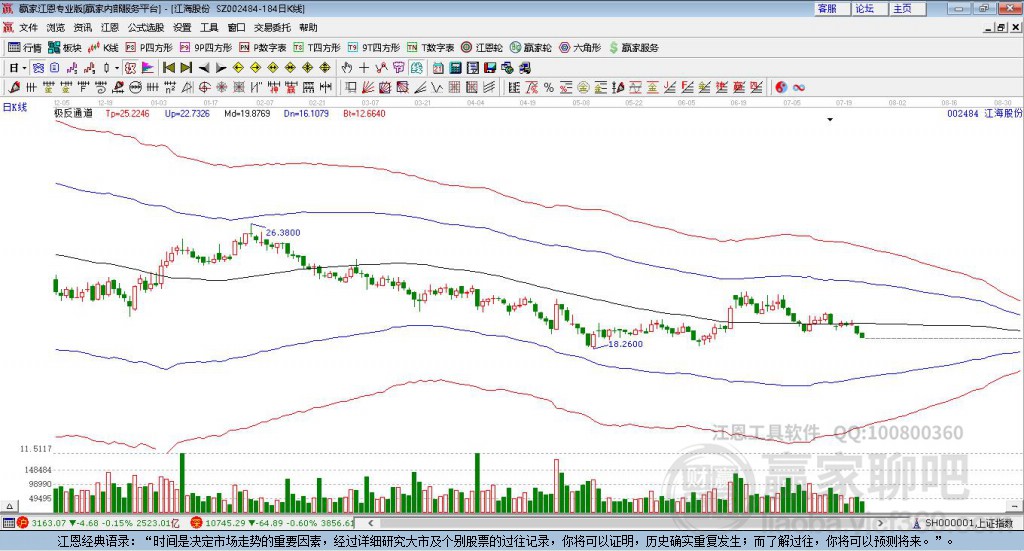Open the 资讯 menu
Viewport: 1024px width, 551px height.
point(83,27)
